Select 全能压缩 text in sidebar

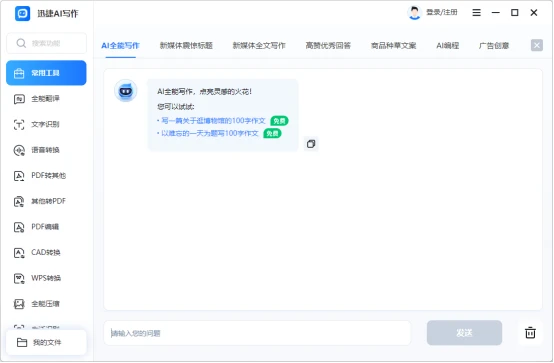pyautogui.click(x=46, y=304)
